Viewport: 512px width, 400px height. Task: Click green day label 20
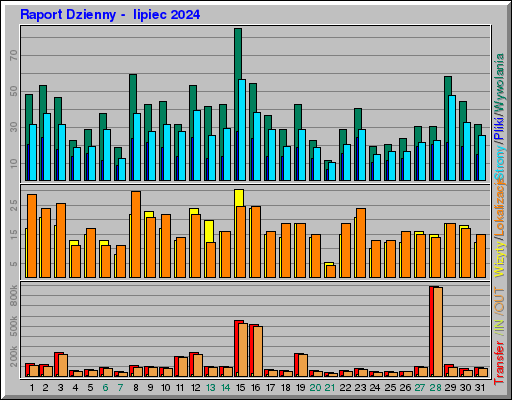(x=315, y=388)
